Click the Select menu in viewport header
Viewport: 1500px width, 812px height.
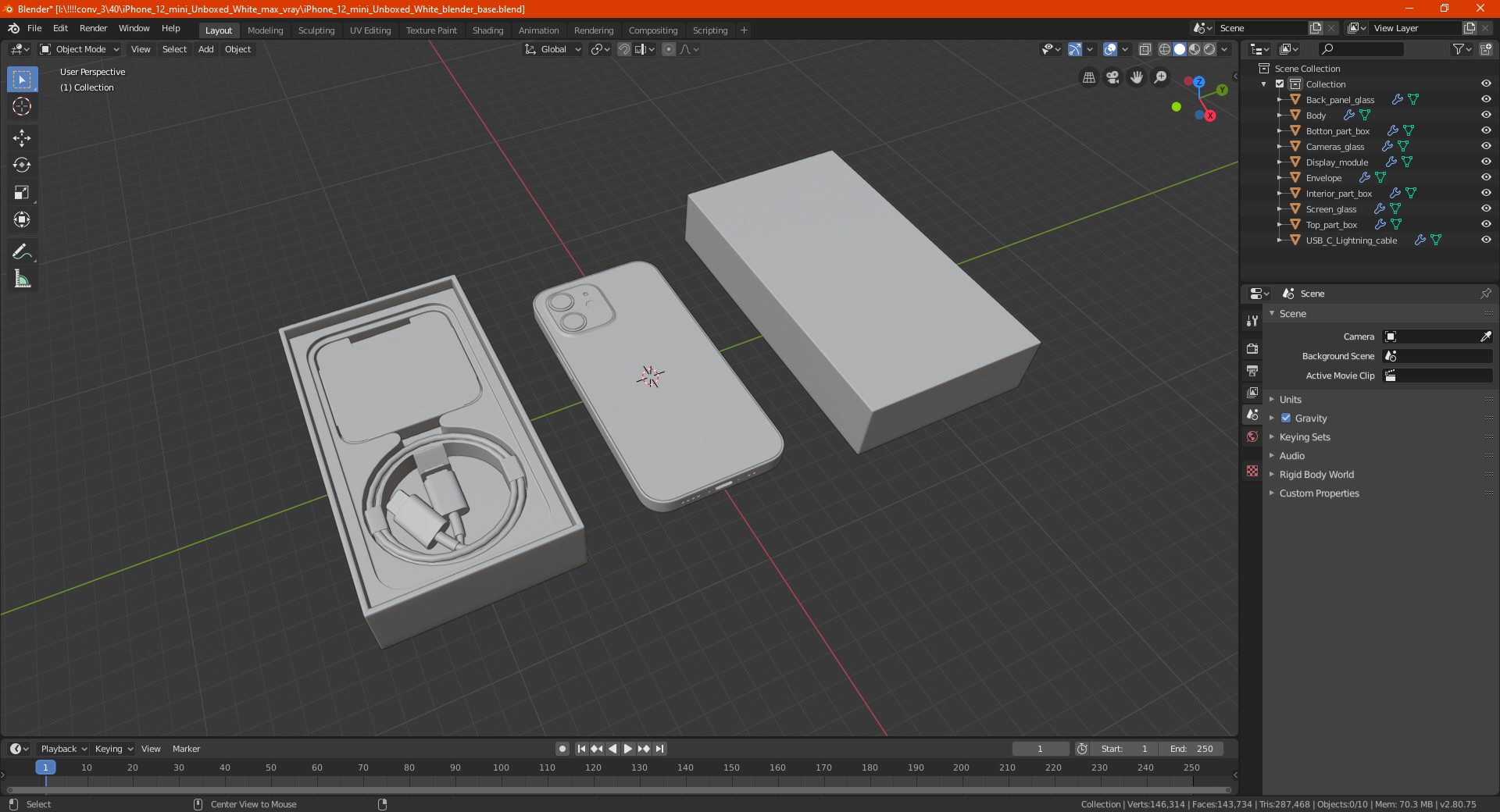point(174,49)
